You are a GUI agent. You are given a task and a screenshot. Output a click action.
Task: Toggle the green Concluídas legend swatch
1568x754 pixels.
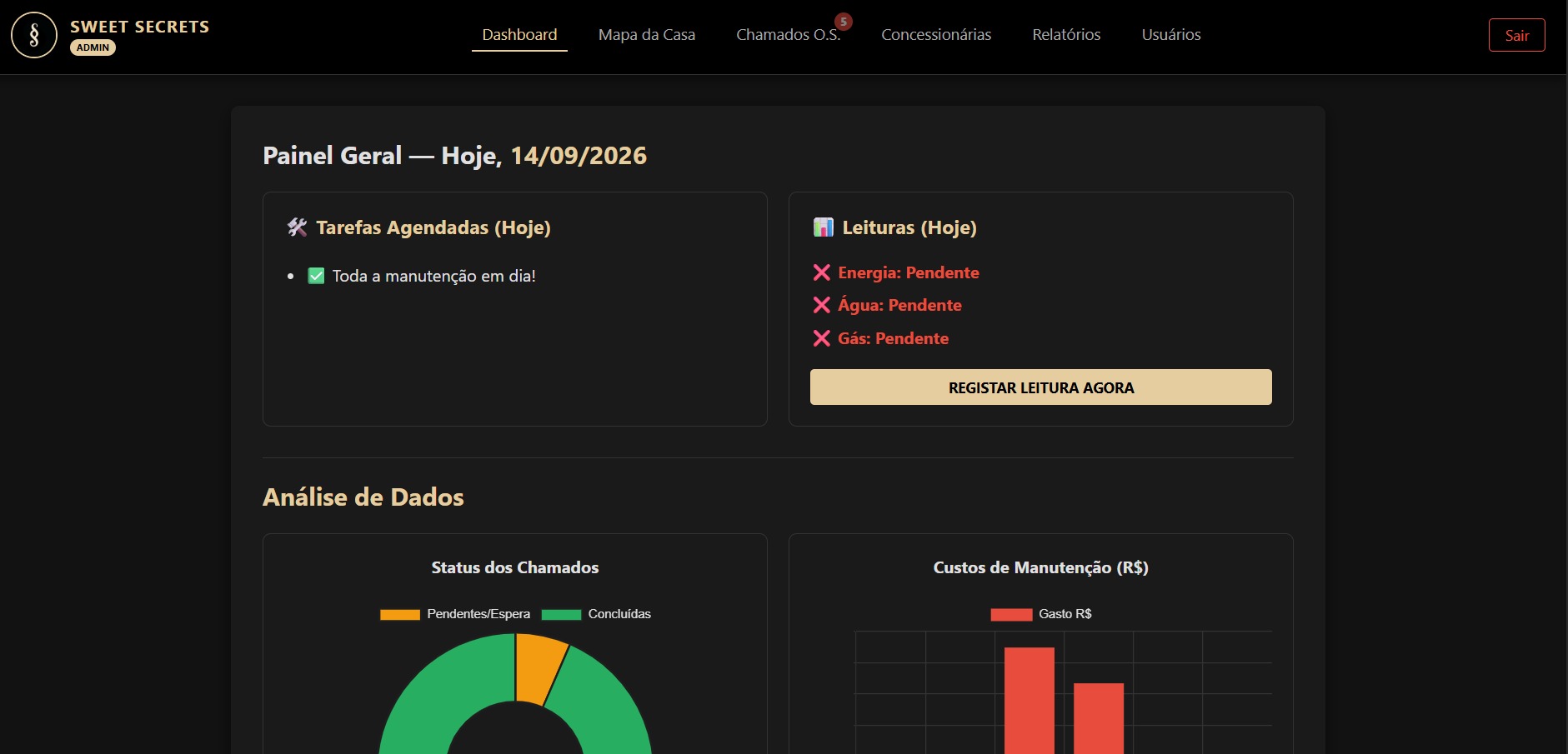pyautogui.click(x=561, y=615)
